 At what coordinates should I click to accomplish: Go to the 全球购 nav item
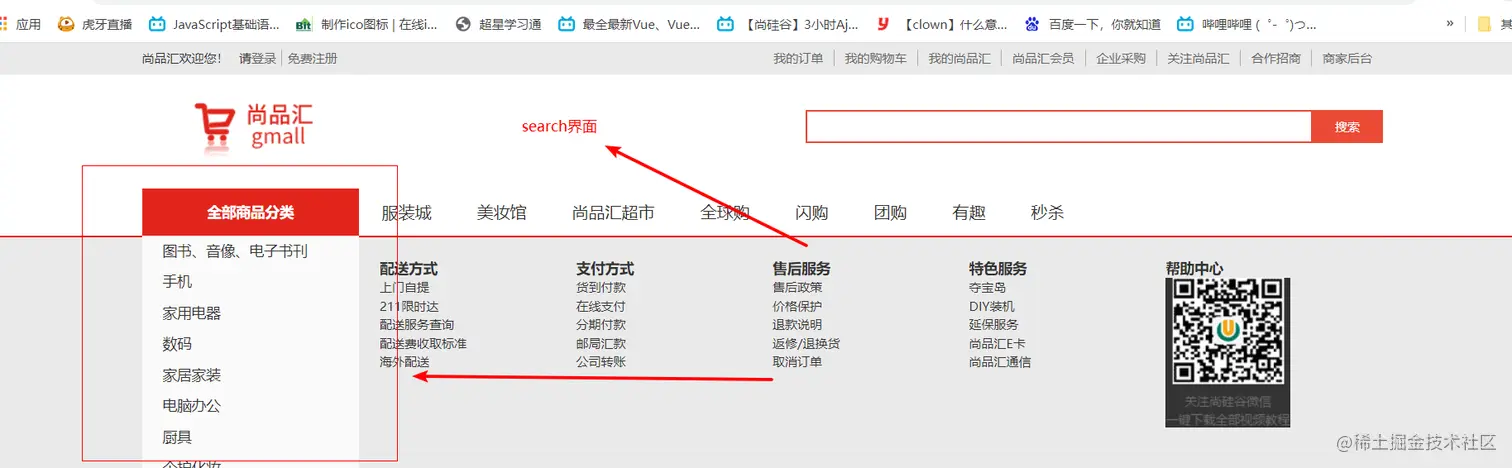[x=725, y=212]
